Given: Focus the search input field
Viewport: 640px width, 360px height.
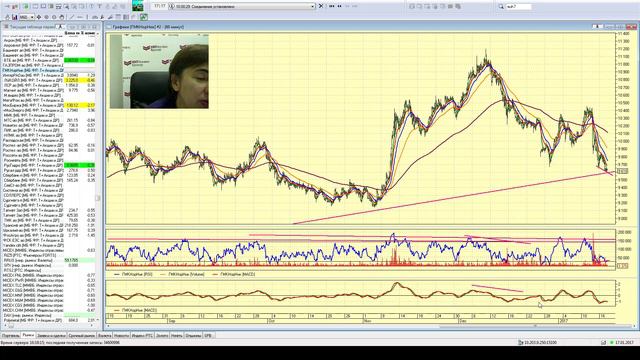Looking at the screenshot, I should point(518,7).
